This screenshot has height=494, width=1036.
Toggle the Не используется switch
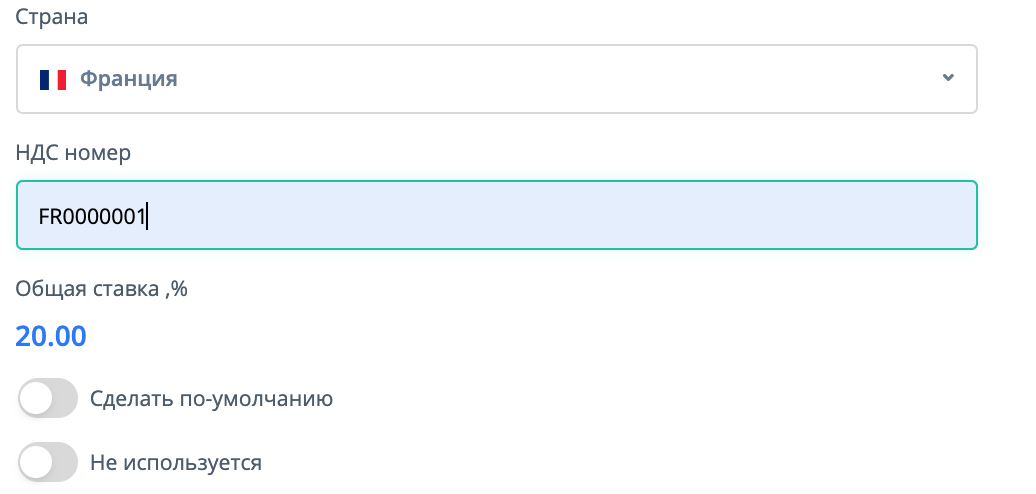tap(48, 463)
